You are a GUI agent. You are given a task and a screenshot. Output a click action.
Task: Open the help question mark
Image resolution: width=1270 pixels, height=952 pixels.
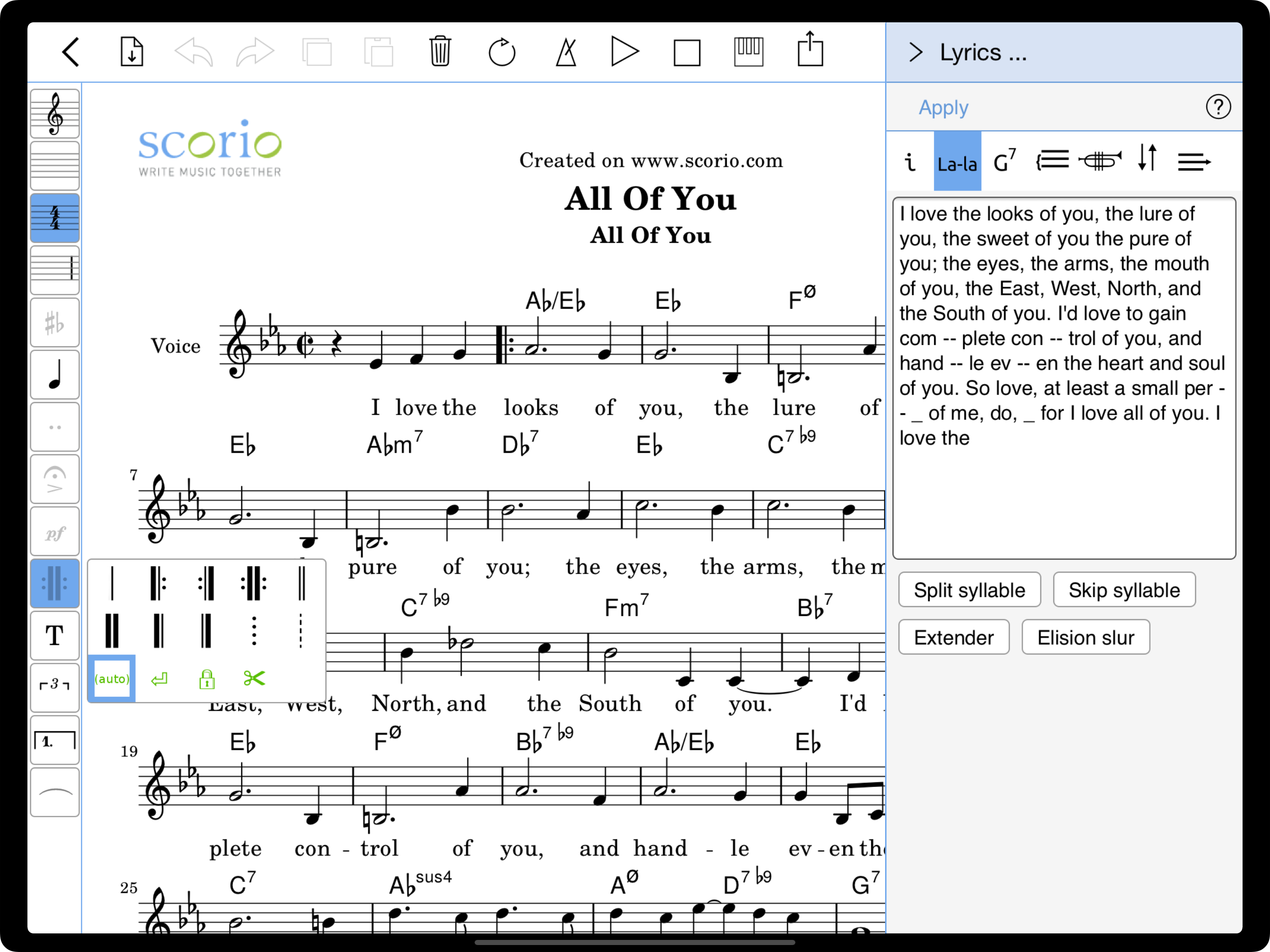(x=1218, y=107)
